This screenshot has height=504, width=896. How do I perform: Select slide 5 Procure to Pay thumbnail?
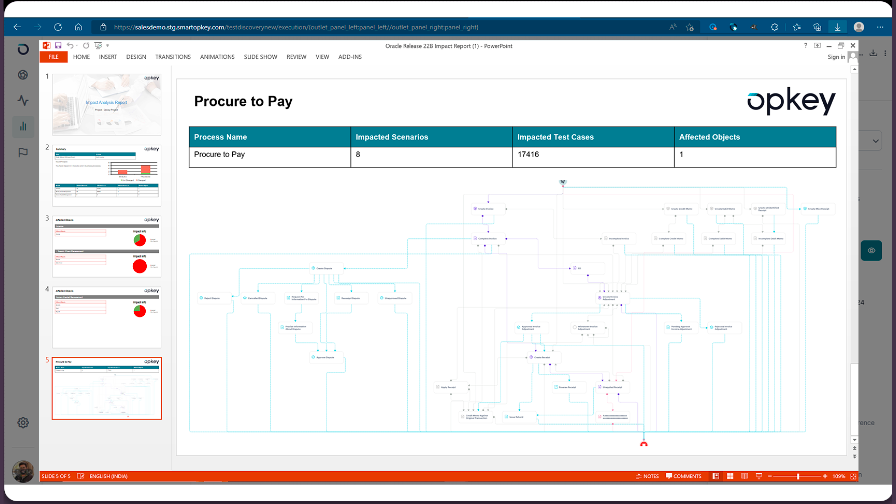pos(107,389)
